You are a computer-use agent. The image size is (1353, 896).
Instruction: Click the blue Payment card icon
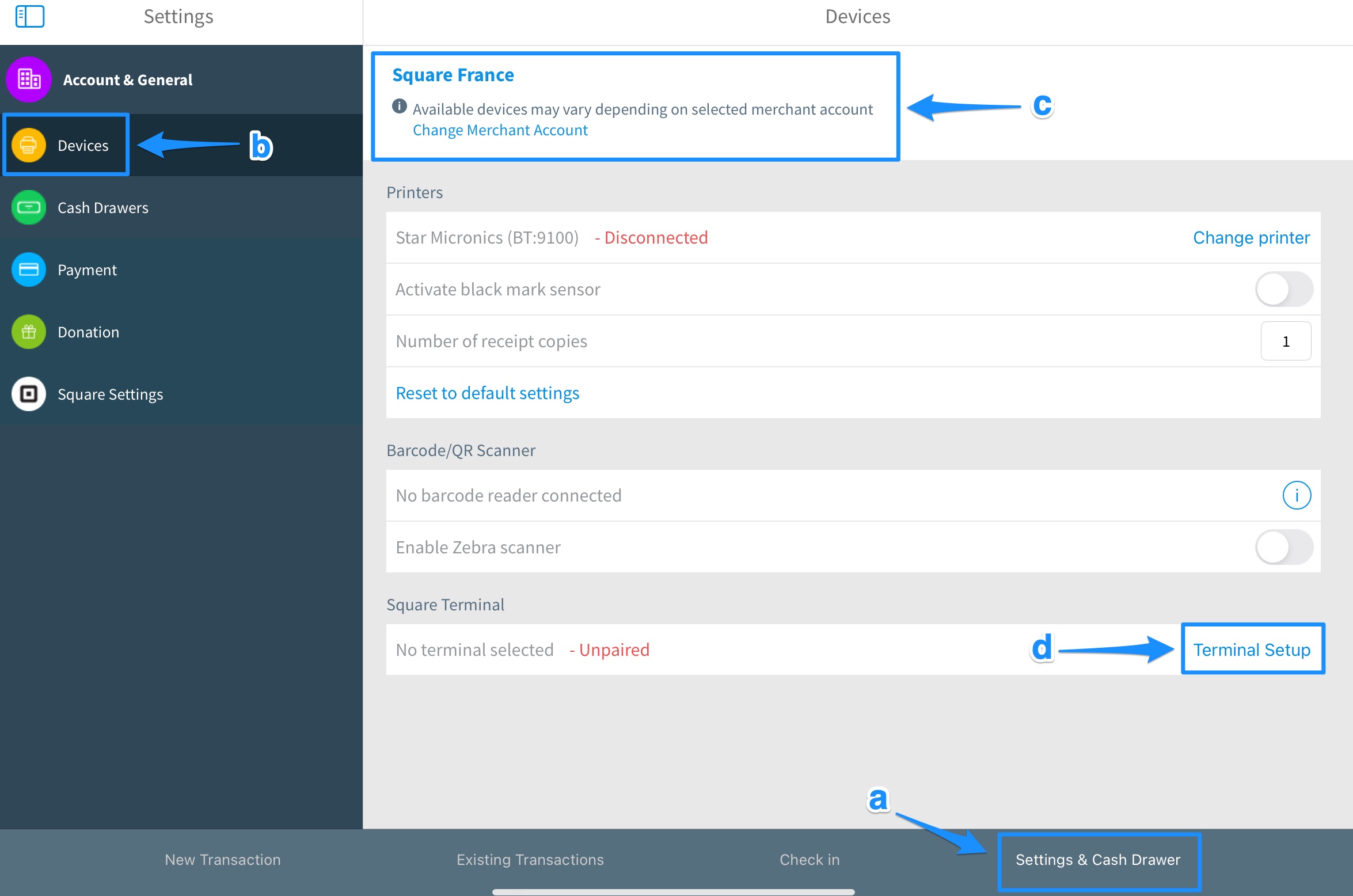click(x=29, y=269)
